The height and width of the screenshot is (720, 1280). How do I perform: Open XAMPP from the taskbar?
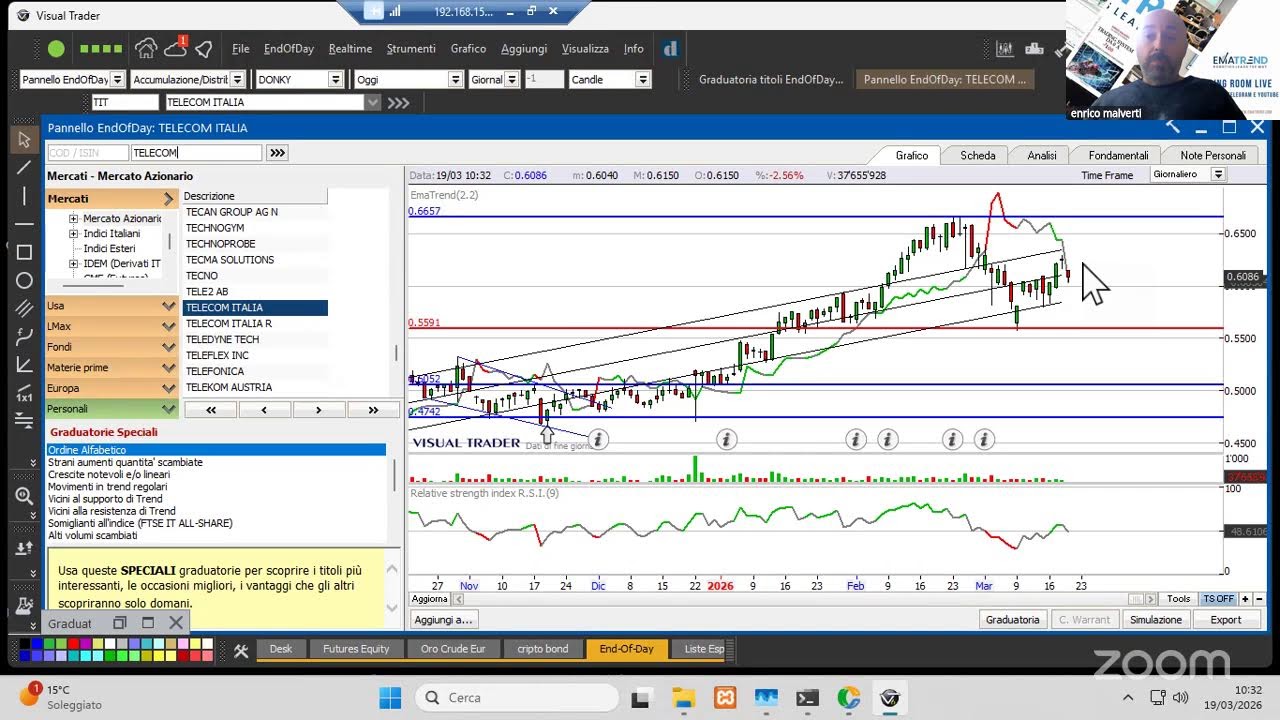click(x=724, y=697)
